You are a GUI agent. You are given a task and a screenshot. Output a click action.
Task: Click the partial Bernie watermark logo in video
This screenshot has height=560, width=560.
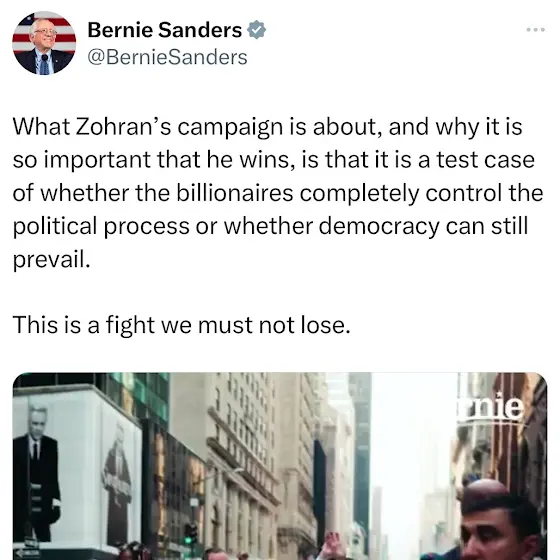coord(491,408)
